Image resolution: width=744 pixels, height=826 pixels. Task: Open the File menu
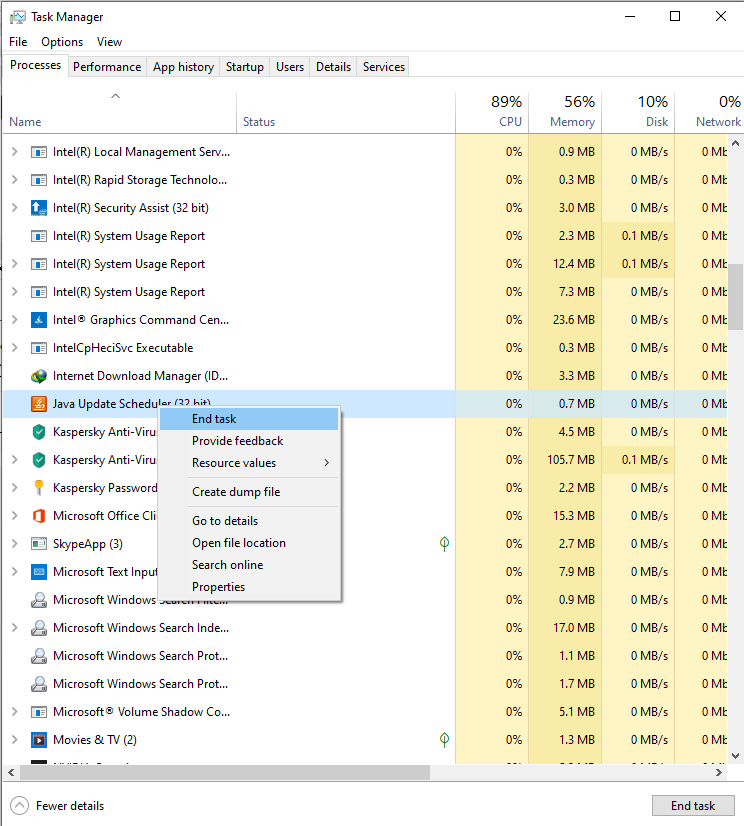18,42
